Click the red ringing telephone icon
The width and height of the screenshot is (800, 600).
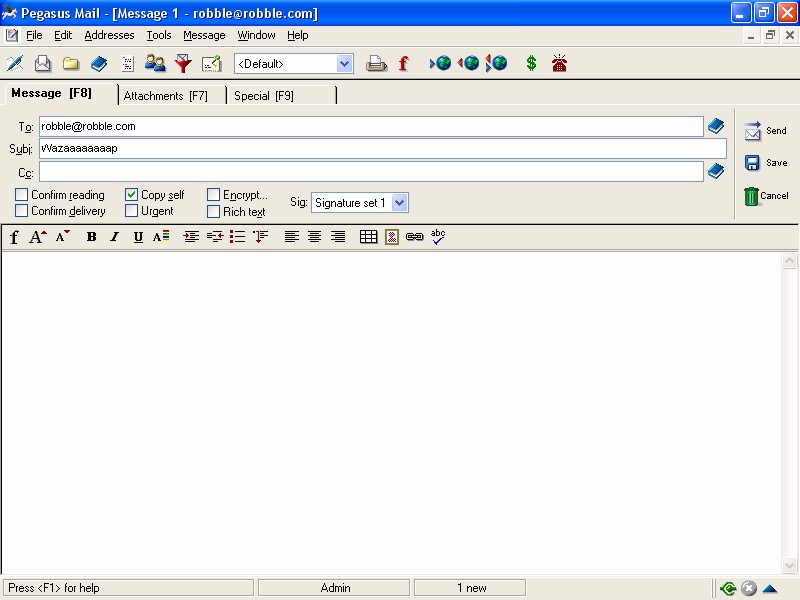click(x=559, y=63)
